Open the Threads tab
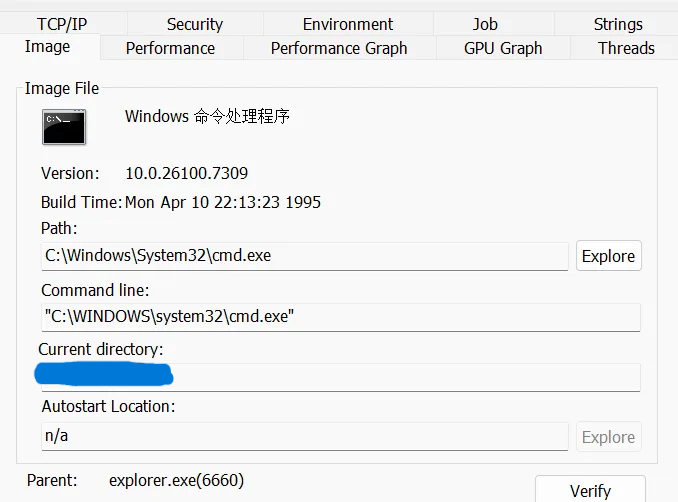 (626, 48)
